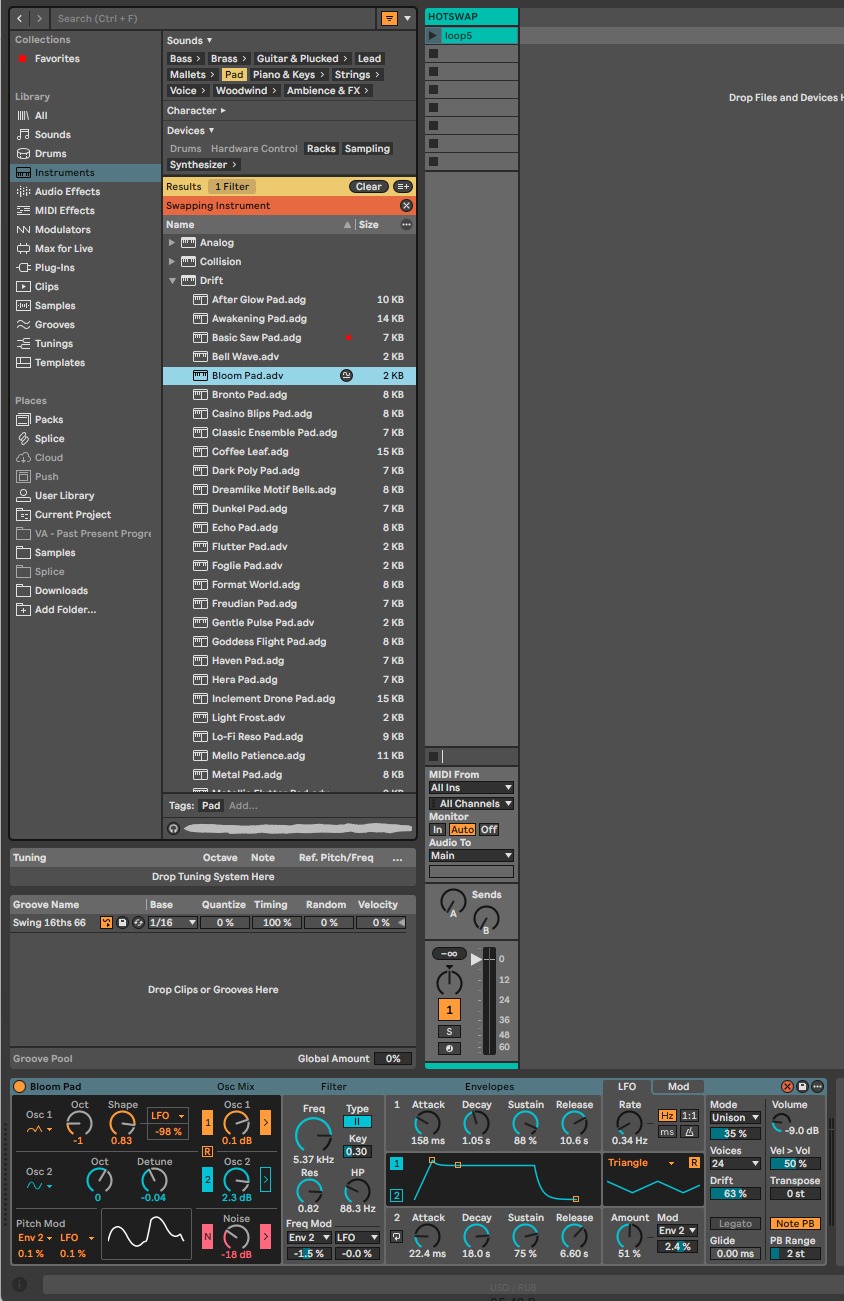Save the Bloom Pad device preset
This screenshot has height=1301, width=844.
(x=802, y=1086)
